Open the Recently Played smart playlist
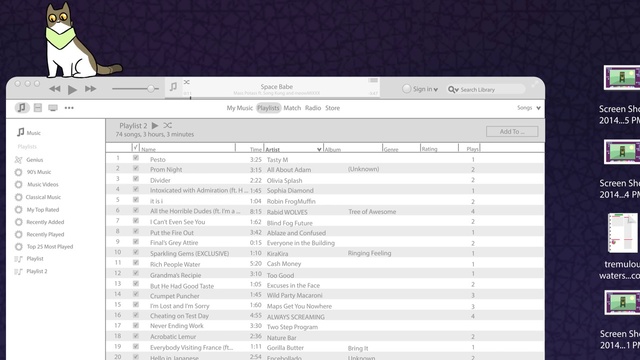The width and height of the screenshot is (640, 360). tap(39, 234)
